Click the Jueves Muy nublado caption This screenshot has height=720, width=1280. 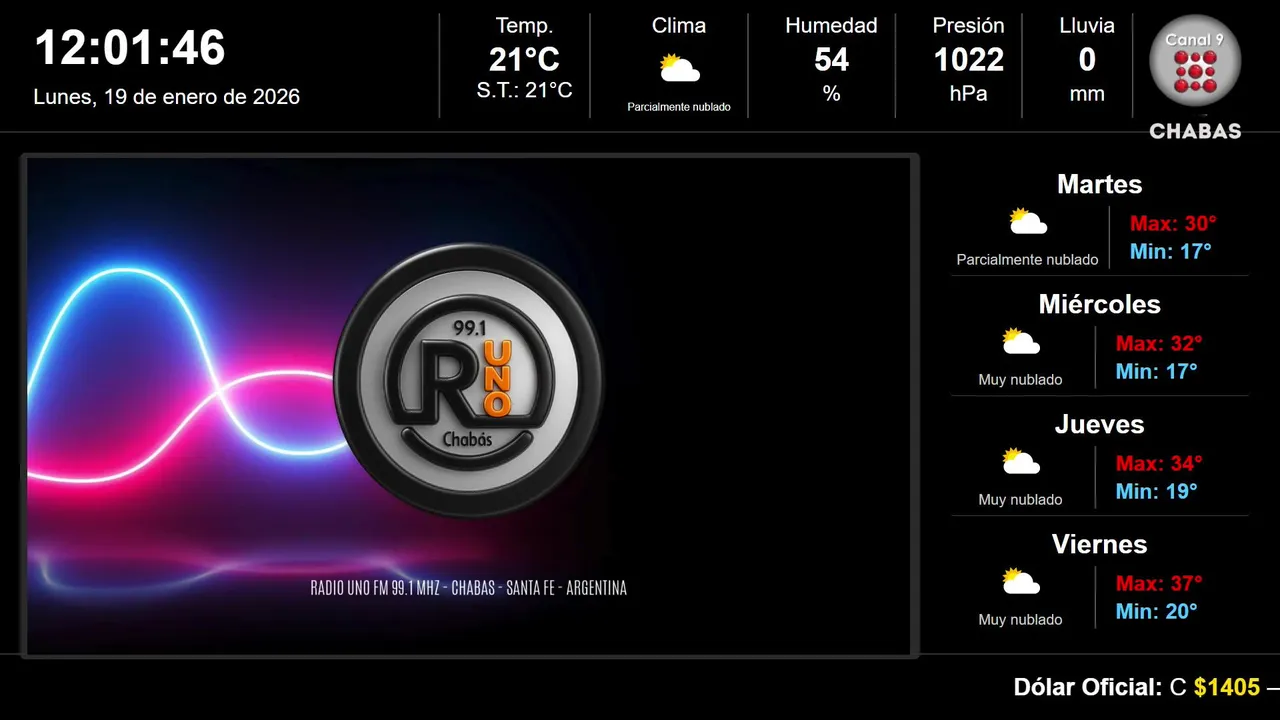1021,500
